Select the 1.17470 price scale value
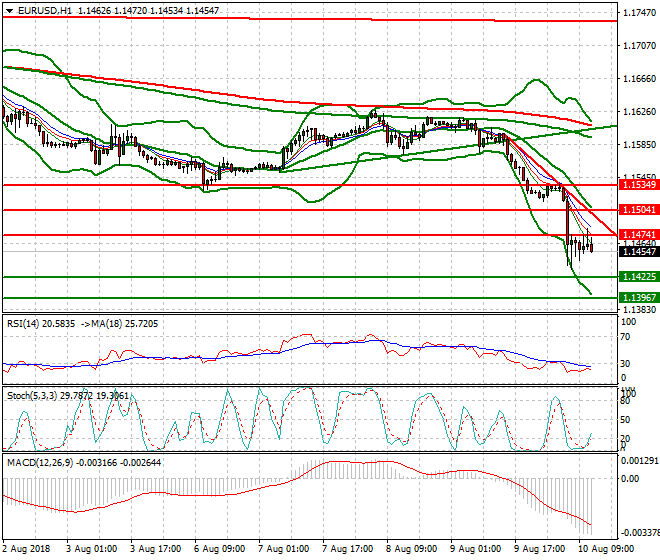This screenshot has width=660, height=560. pyautogui.click(x=639, y=13)
